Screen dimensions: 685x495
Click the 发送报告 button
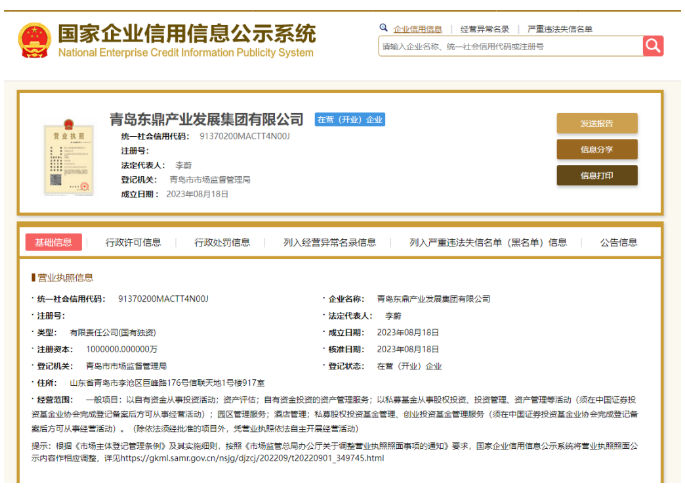click(597, 124)
